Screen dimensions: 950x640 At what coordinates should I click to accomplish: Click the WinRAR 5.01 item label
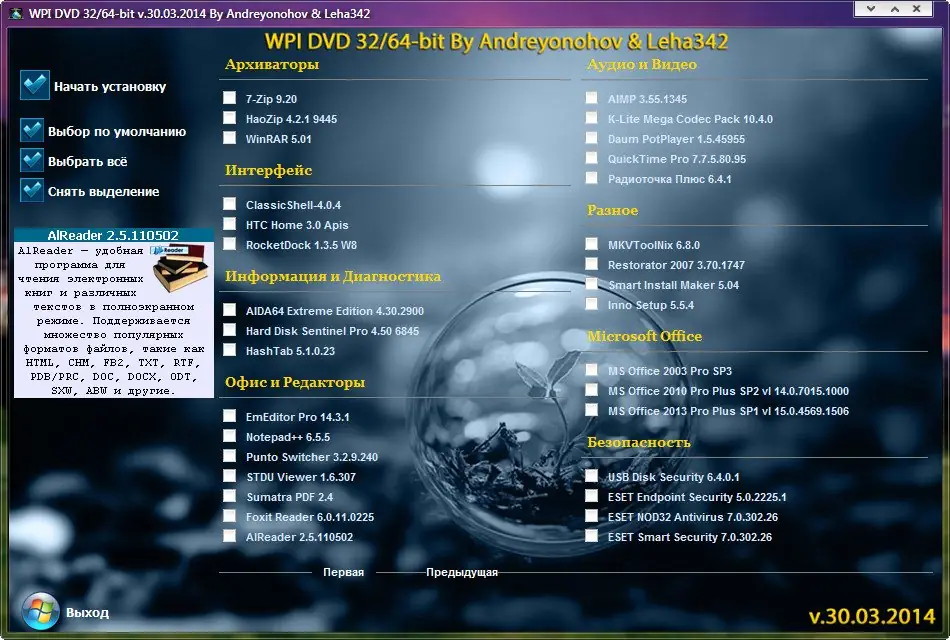(279, 139)
